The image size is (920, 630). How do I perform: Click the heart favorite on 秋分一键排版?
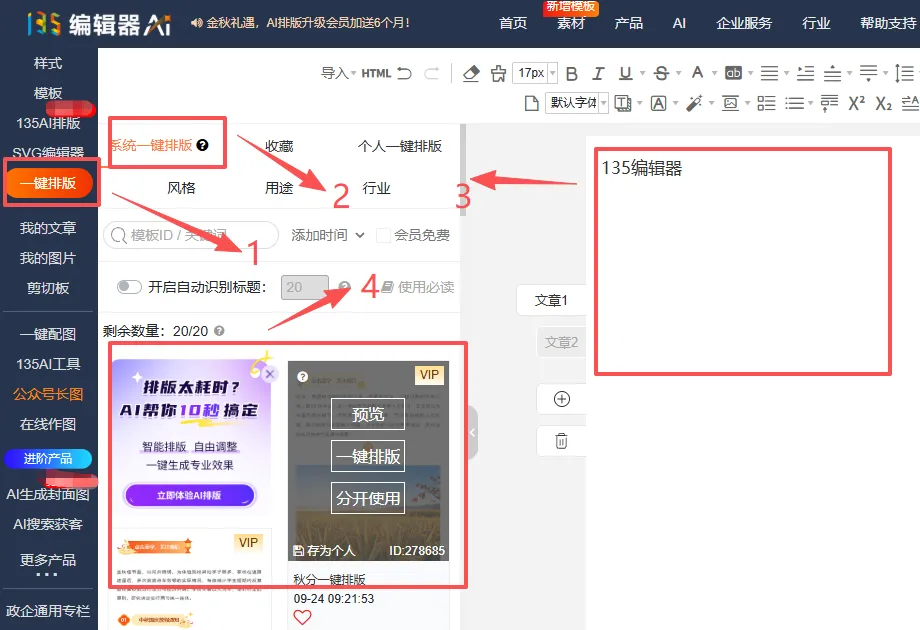tap(302, 617)
